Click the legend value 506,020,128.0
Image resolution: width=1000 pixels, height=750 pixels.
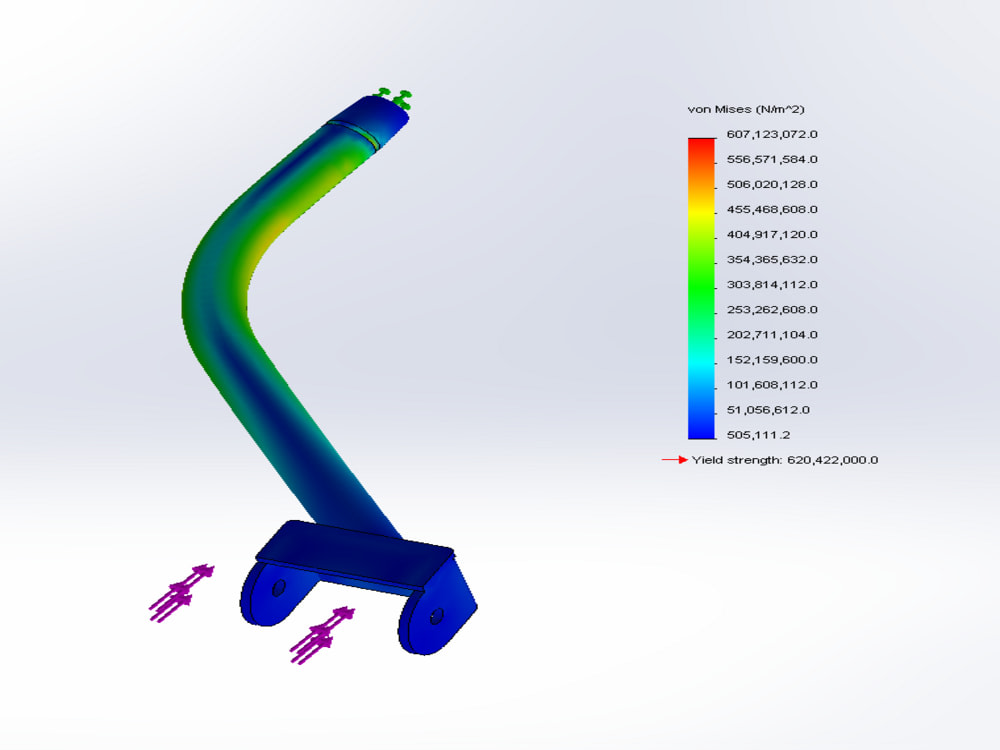pyautogui.click(x=772, y=184)
